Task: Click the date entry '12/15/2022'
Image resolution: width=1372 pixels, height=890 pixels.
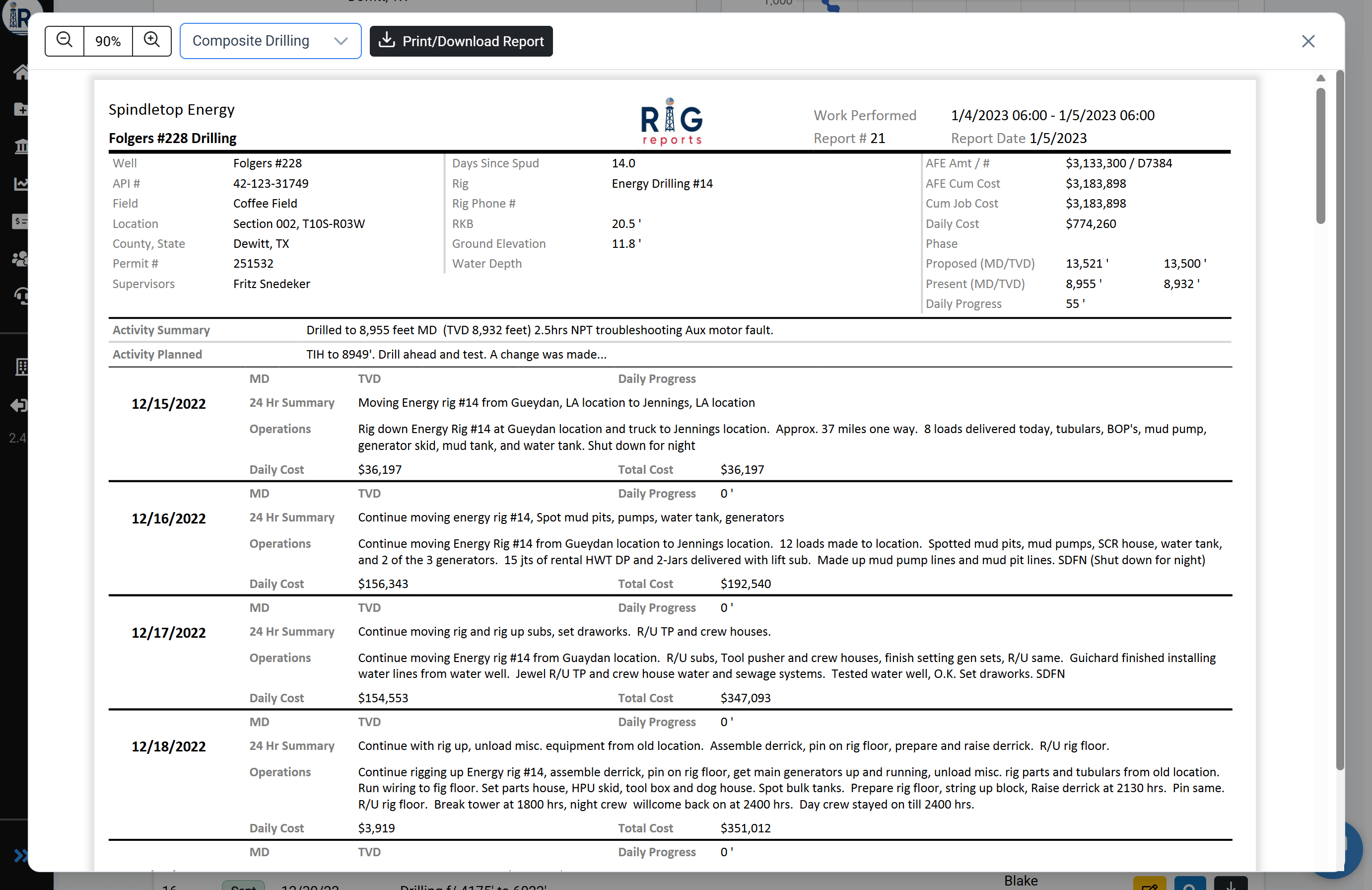Action: (168, 404)
